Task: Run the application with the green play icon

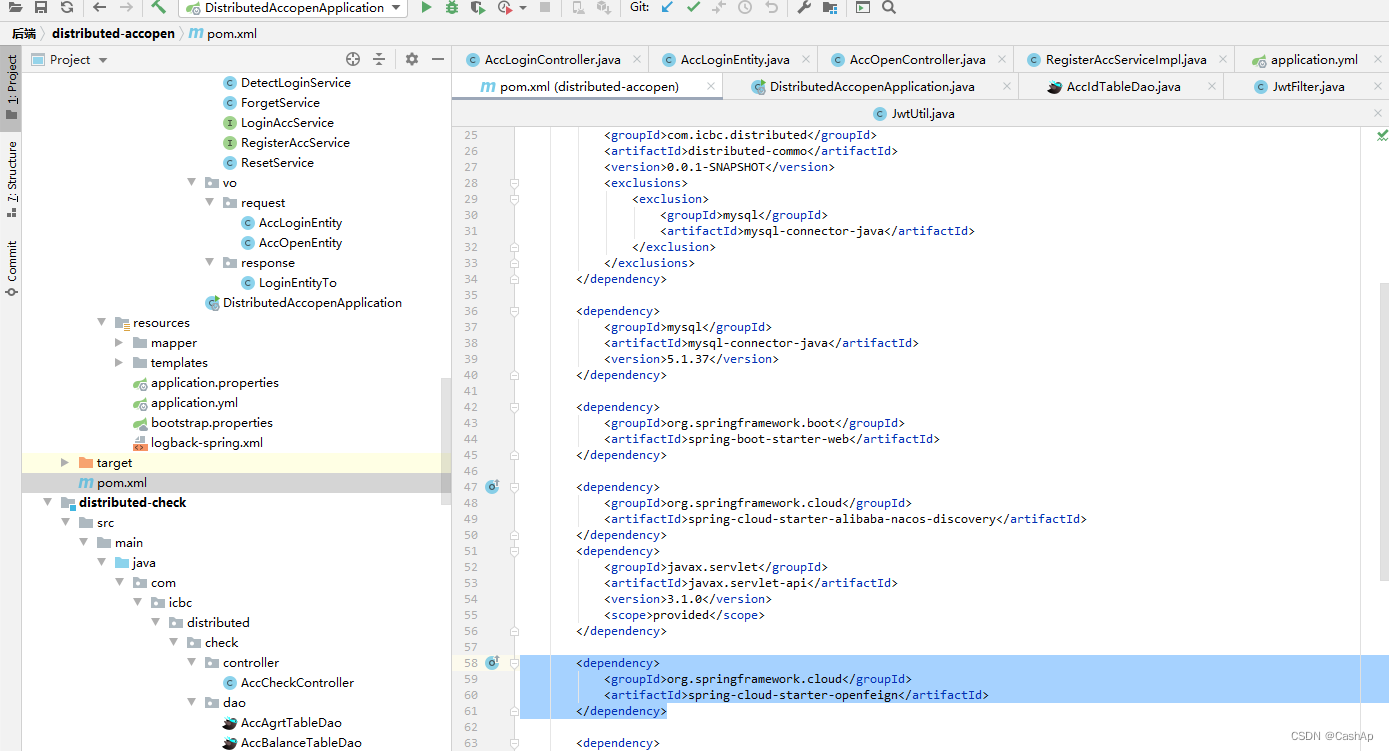Action: click(426, 7)
